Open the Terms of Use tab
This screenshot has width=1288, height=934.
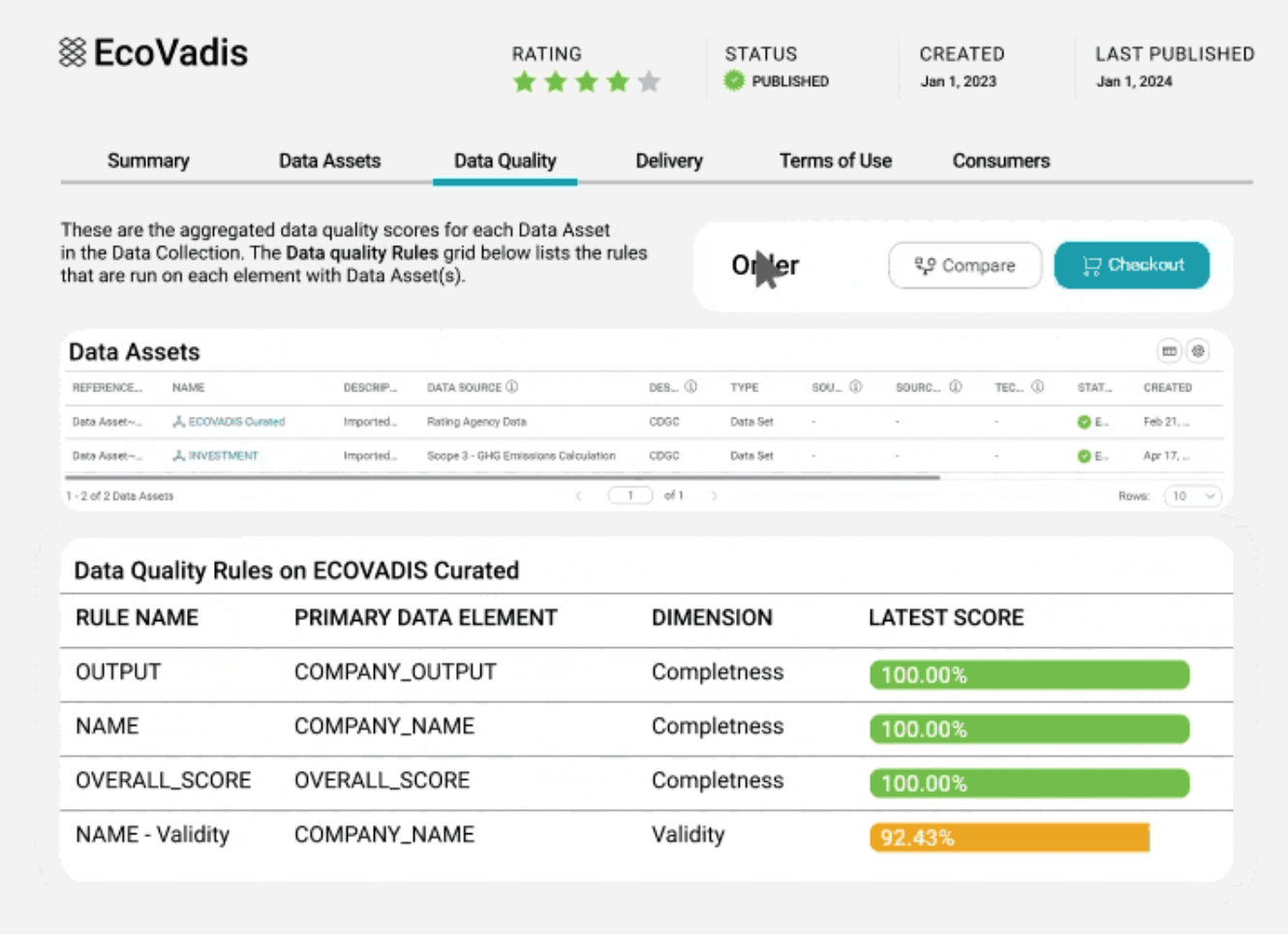[x=835, y=161]
